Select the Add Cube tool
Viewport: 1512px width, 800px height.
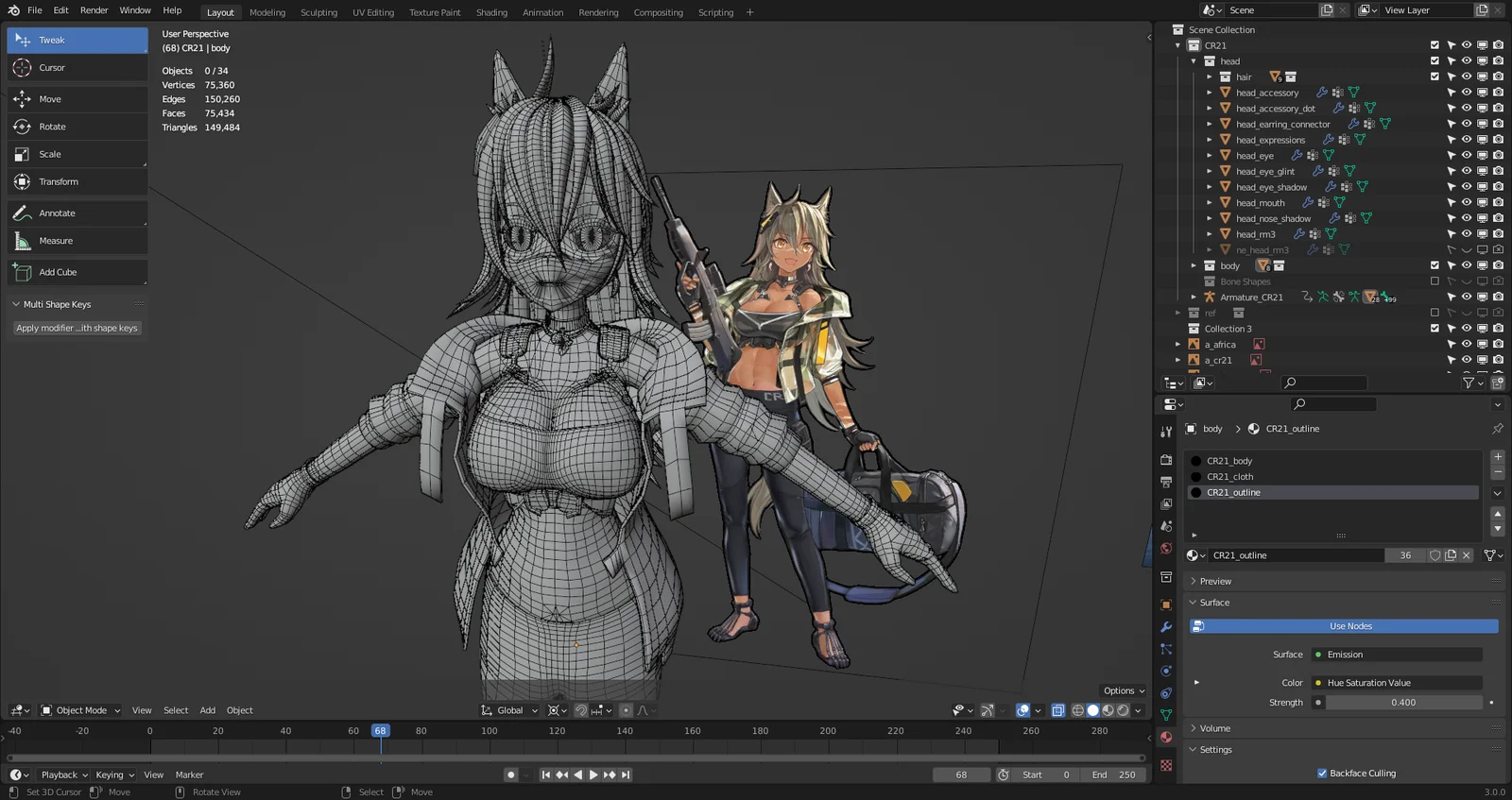click(77, 272)
